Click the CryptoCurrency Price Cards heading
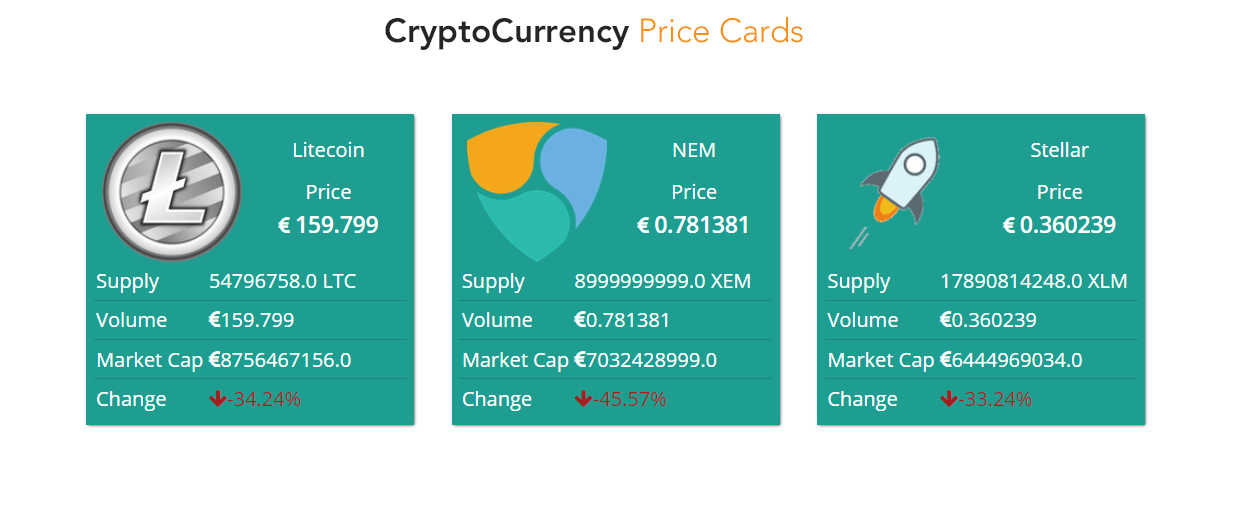Screen dimensions: 1241x518 pos(594,31)
